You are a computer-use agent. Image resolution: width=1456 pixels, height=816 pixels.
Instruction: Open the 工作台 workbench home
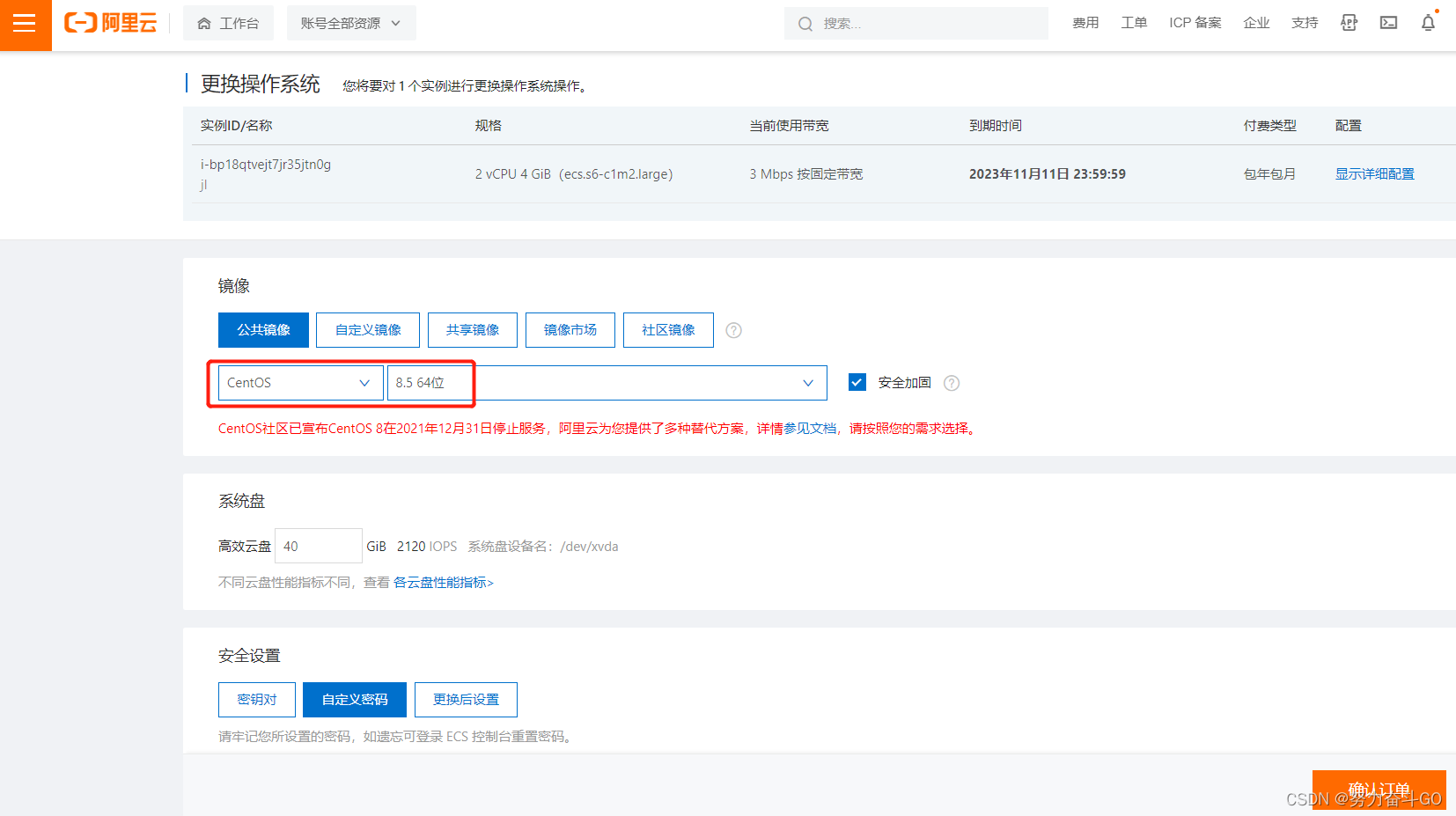click(x=228, y=23)
